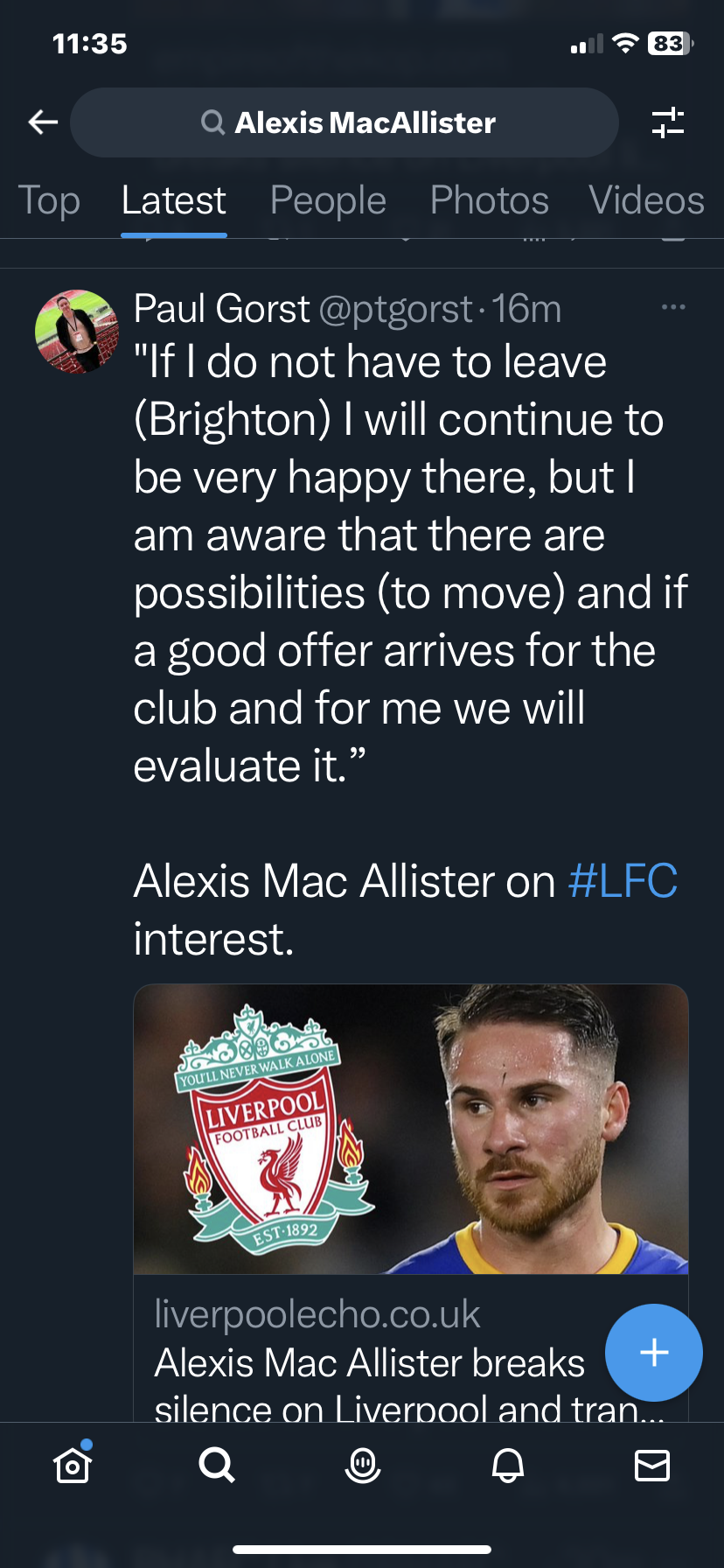The height and width of the screenshot is (1568, 724).
Task: Open Messages envelope icon
Action: [652, 1465]
